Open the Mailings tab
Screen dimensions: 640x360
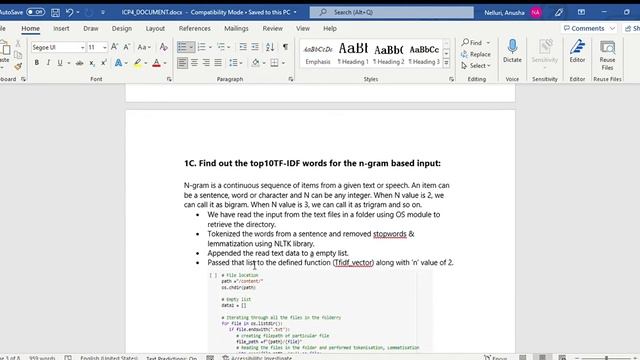click(236, 29)
